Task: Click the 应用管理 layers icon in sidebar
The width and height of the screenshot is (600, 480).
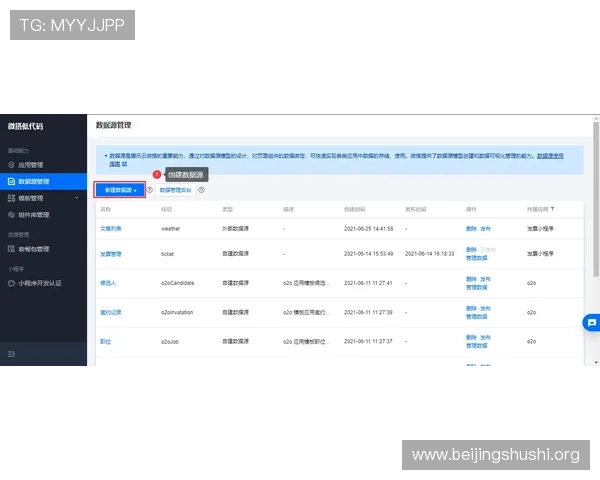Action: click(11, 165)
